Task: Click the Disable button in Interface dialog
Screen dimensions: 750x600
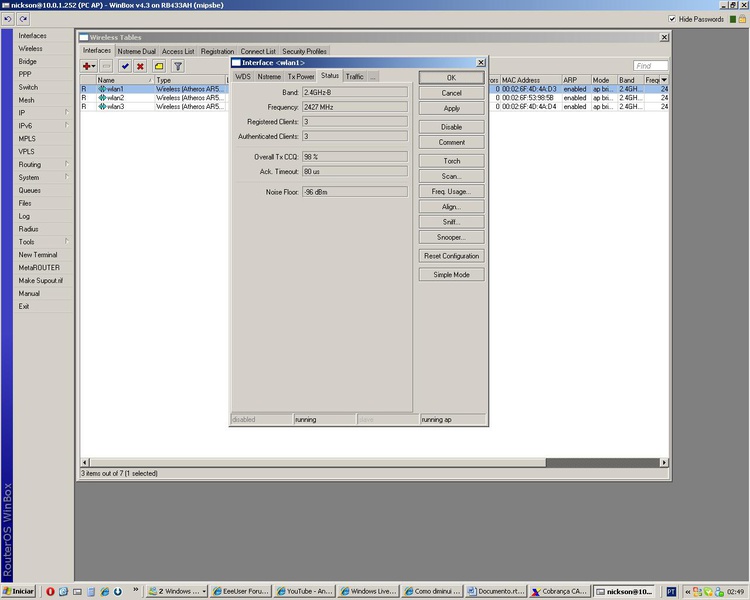Action: point(451,127)
